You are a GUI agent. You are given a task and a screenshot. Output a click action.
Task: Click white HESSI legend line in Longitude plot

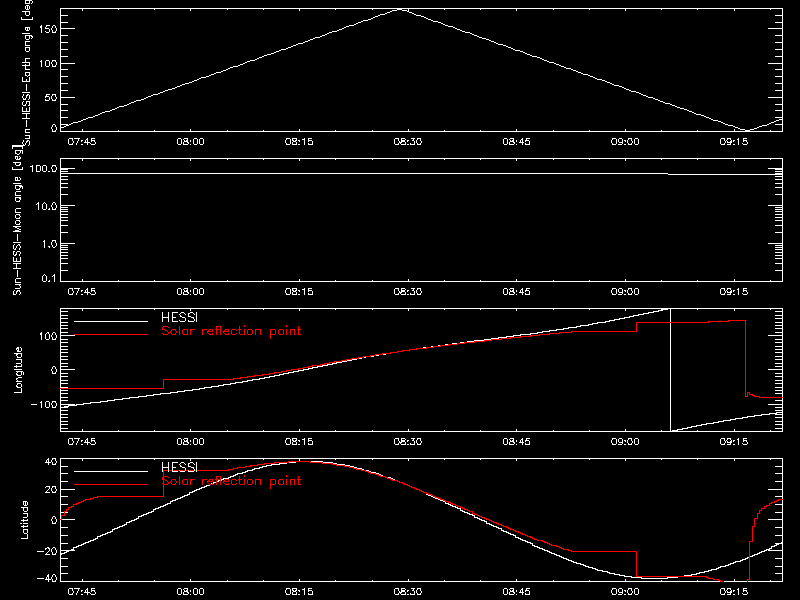point(111,321)
